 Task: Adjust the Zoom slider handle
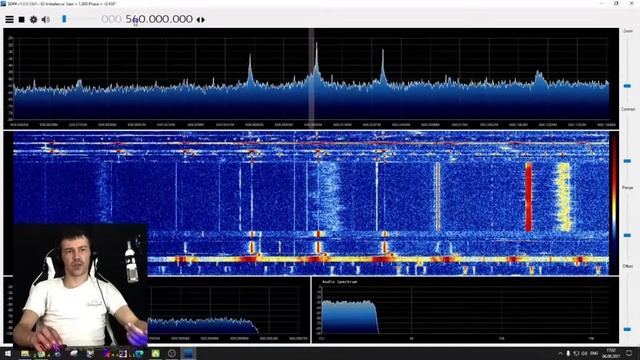627,86
